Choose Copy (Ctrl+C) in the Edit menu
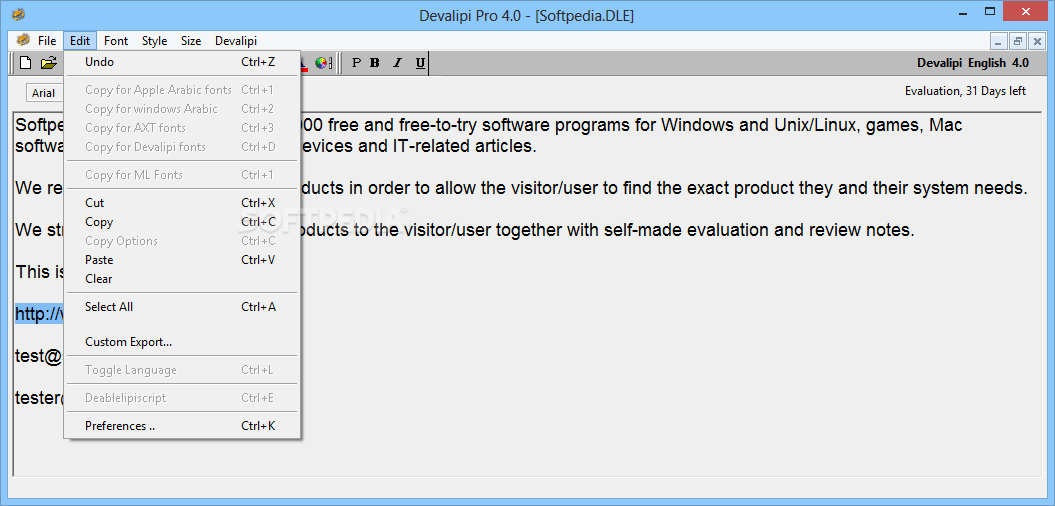The width and height of the screenshot is (1055, 506). (x=182, y=222)
